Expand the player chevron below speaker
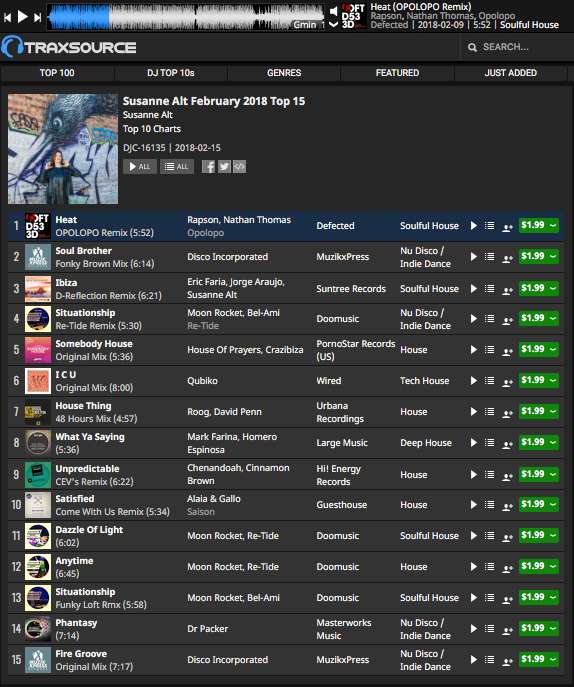The height and width of the screenshot is (687, 574). click(x=333, y=24)
